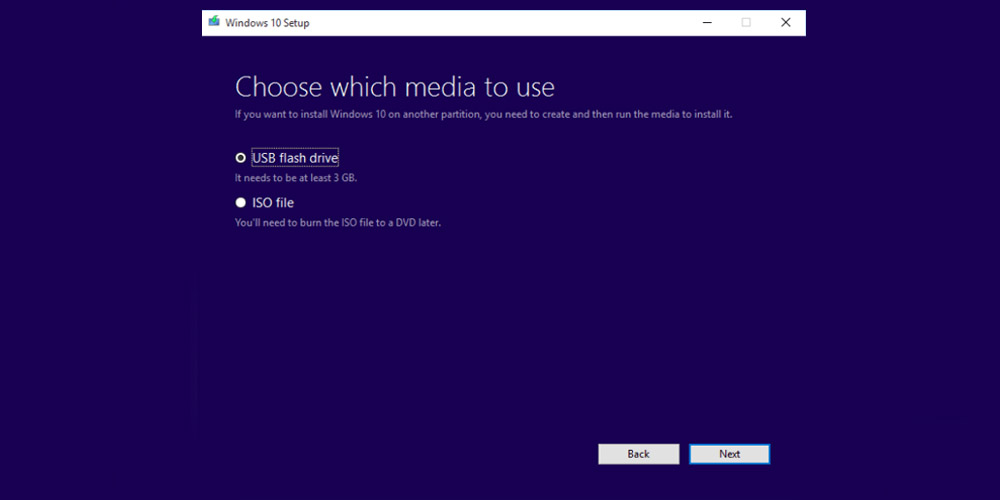Click the 'You'll need to burn the ISO file' note
1000x500 pixels.
point(338,223)
